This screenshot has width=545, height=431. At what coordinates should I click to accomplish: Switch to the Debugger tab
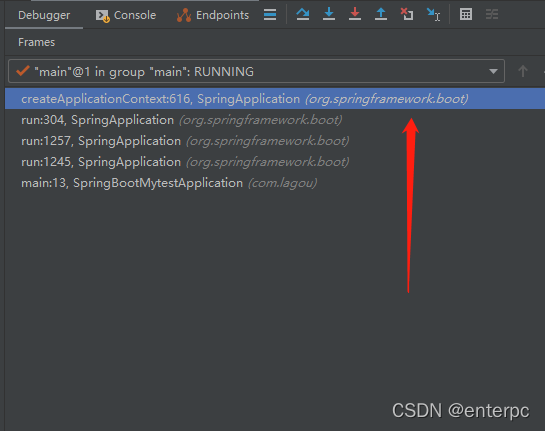pos(44,15)
